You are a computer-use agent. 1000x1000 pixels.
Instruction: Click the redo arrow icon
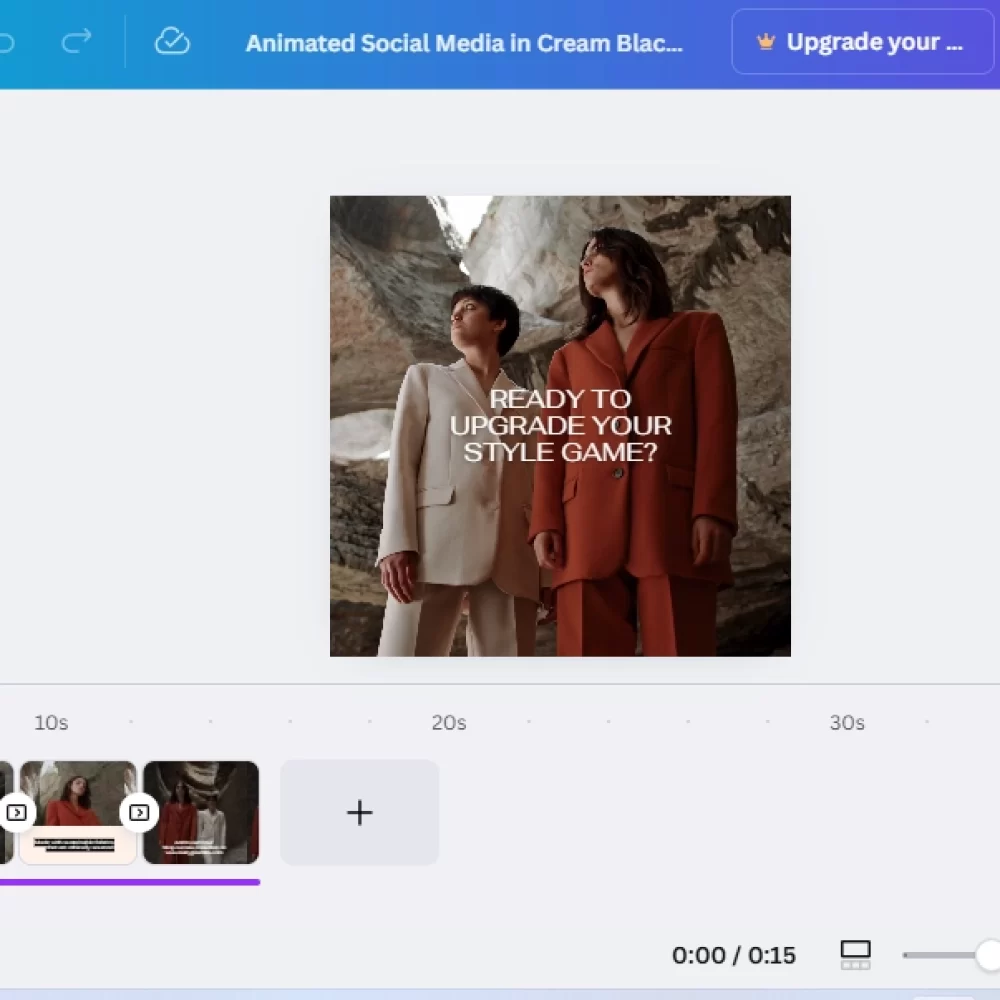76,41
